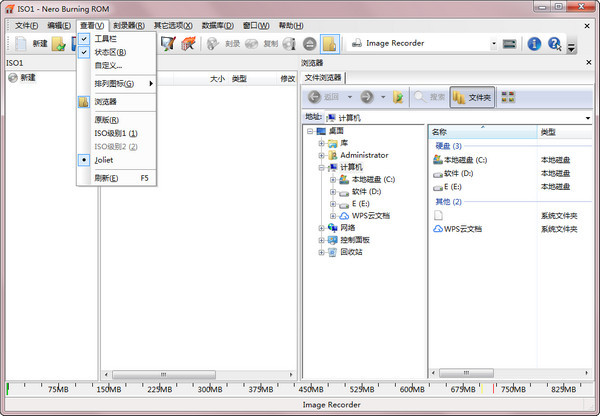Viewport: 600px width, 416px height.
Task: Toggle the 状态区 status bar option
Action: 110,51
